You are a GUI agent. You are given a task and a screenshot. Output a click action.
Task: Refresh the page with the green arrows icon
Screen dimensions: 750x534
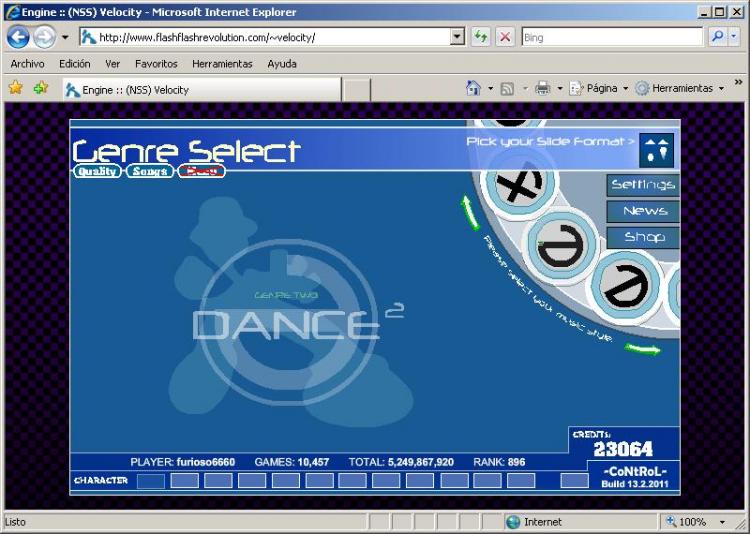pos(481,37)
